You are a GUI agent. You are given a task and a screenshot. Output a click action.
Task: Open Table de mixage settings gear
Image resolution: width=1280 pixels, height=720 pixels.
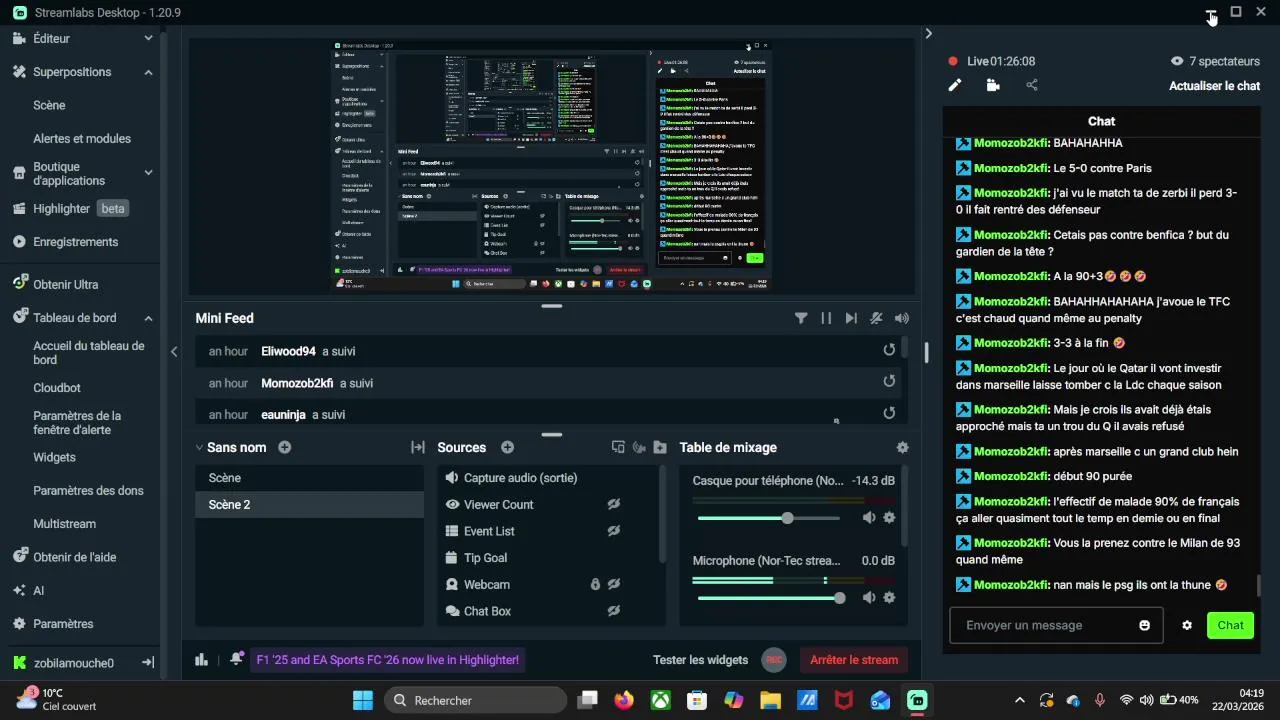[903, 448]
